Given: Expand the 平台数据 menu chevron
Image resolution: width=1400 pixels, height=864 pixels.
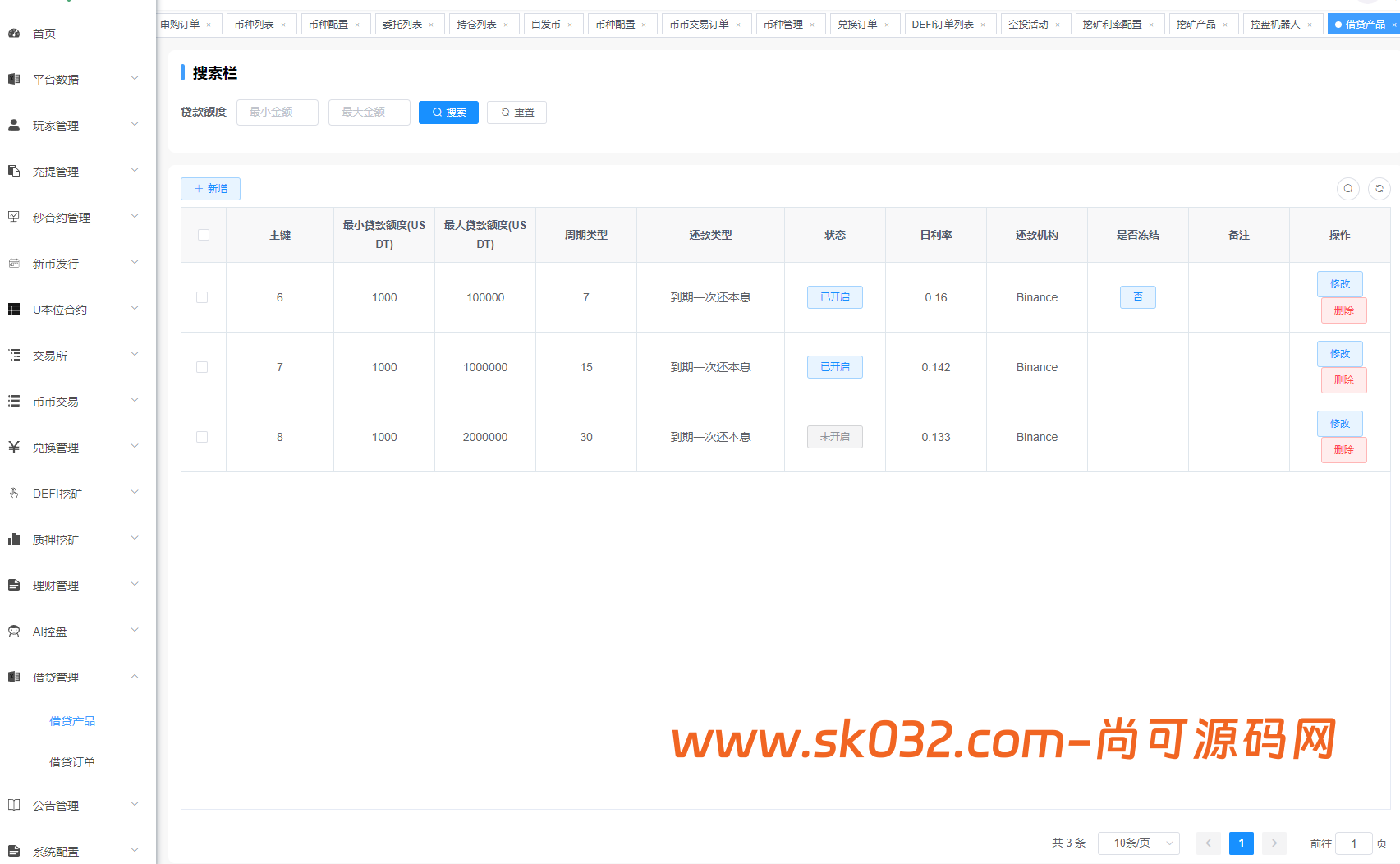Looking at the screenshot, I should coord(135,79).
